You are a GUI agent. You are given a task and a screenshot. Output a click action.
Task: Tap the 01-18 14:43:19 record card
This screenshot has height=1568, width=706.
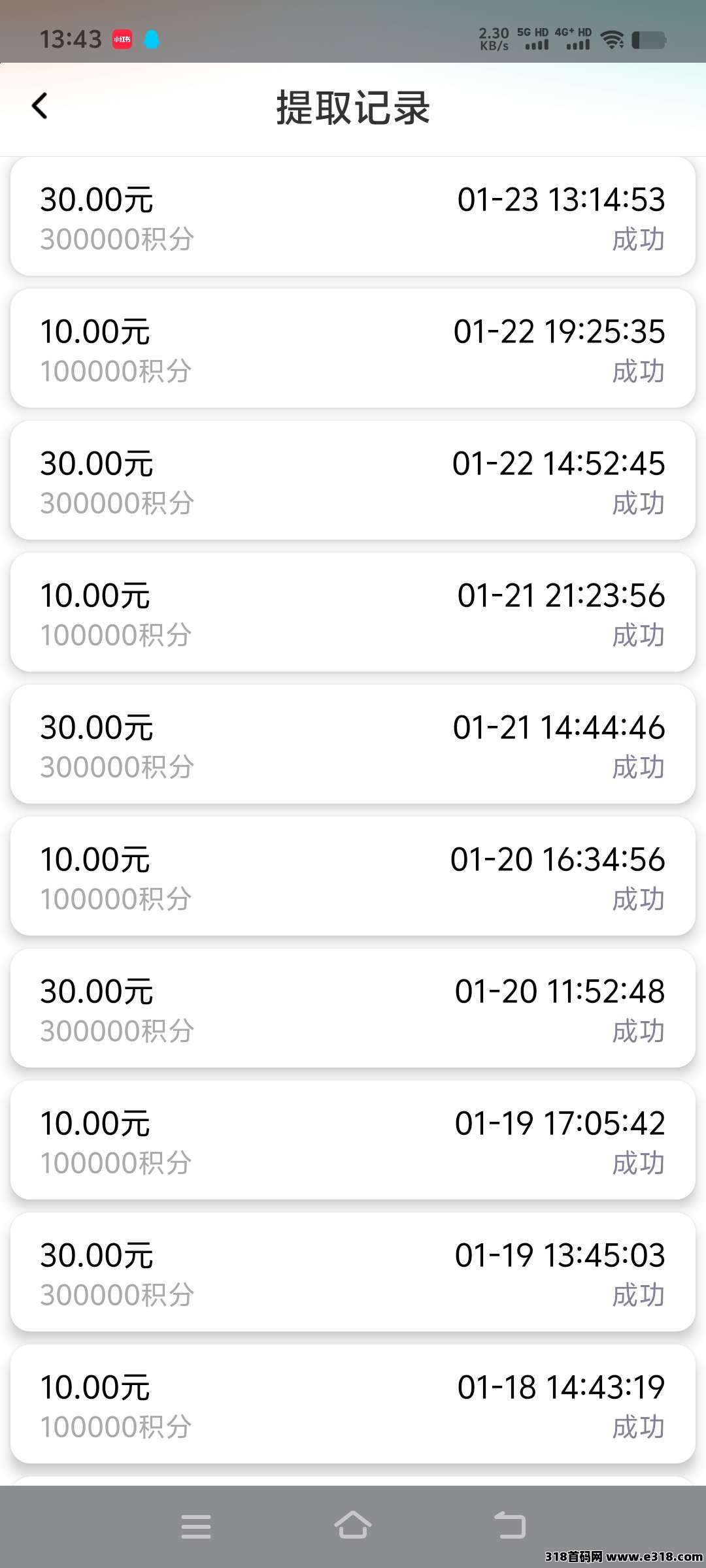click(x=353, y=1404)
